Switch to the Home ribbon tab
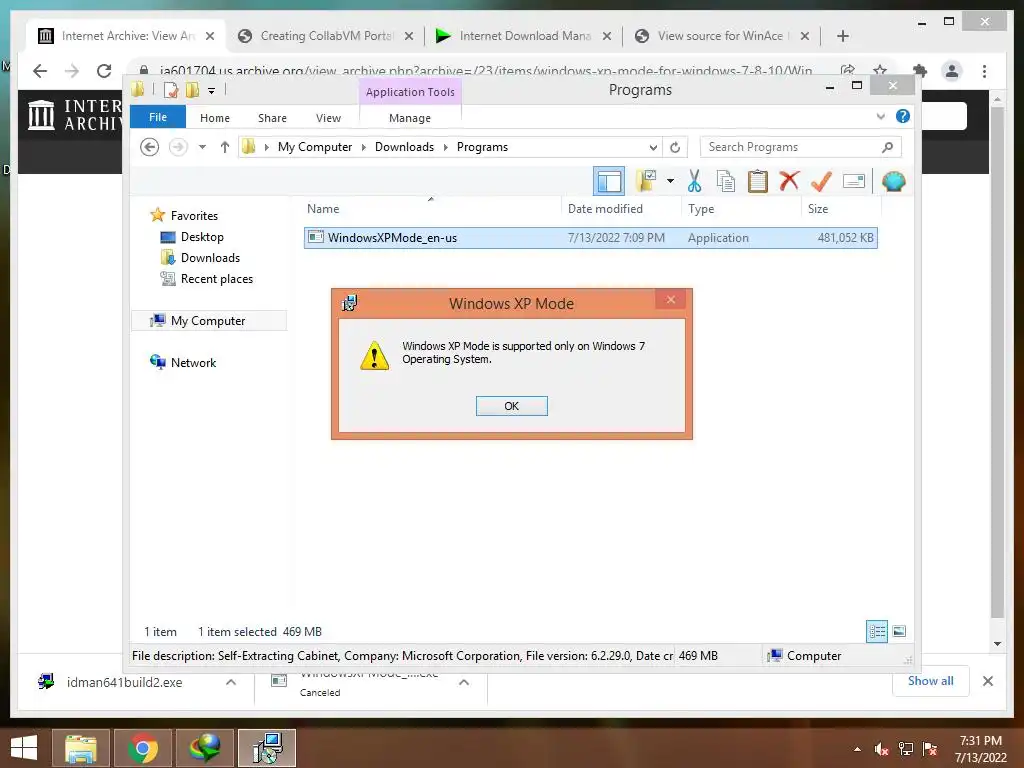 coord(215,118)
